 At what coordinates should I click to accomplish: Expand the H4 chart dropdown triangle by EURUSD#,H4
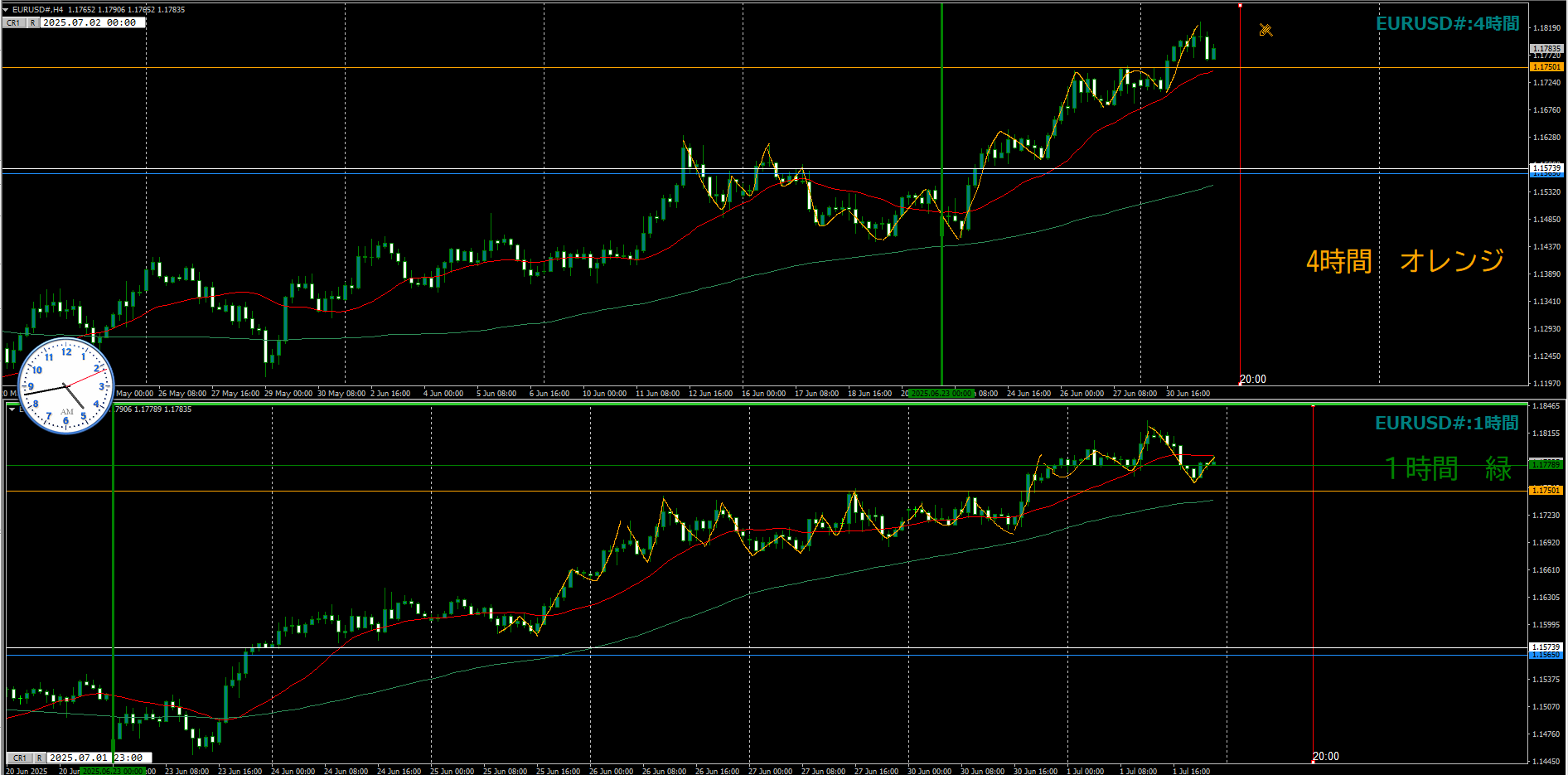click(6, 10)
